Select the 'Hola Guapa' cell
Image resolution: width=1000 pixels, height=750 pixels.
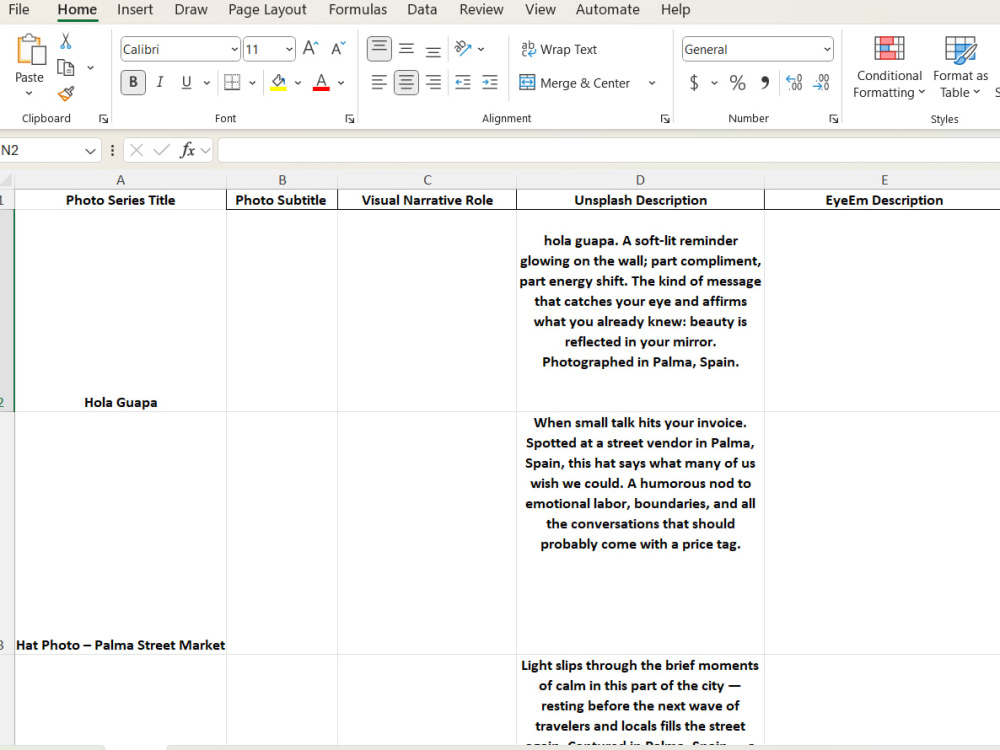pos(121,311)
